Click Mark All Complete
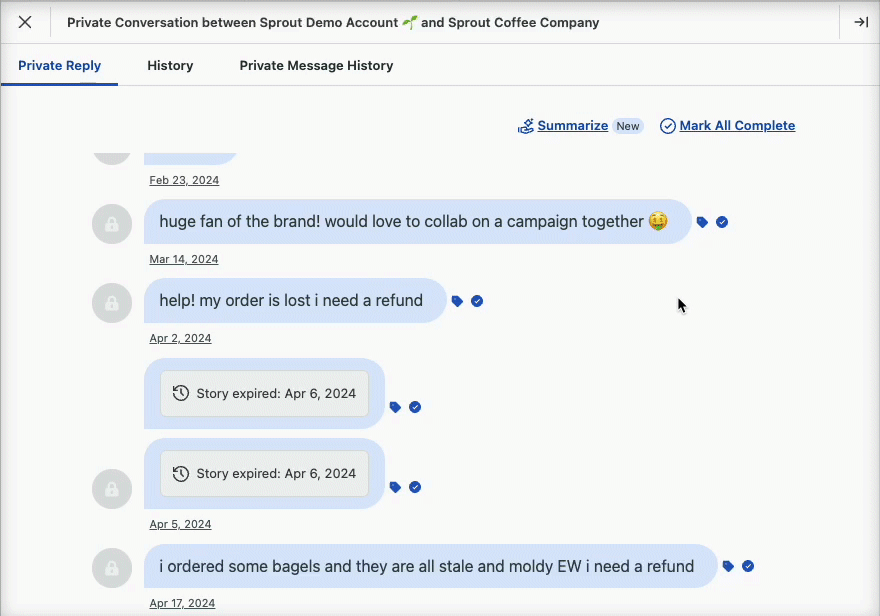This screenshot has height=616, width=880. coord(737,126)
